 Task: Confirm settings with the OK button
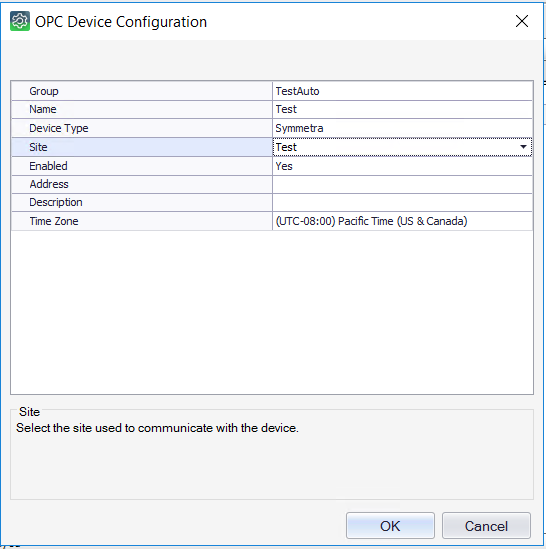coord(390,526)
